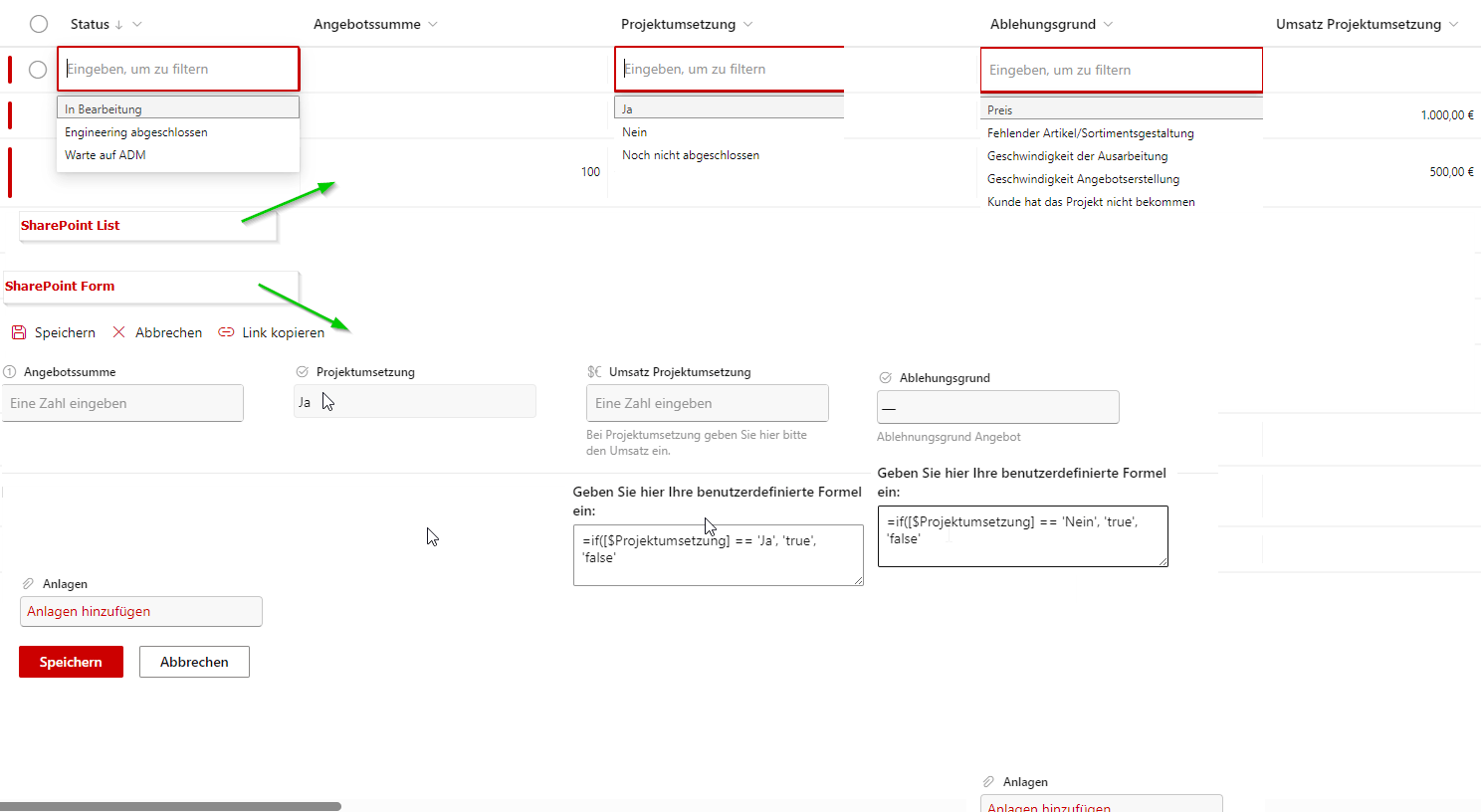Click the Umsatz Projektumsetzung number field in the form

pos(708,403)
